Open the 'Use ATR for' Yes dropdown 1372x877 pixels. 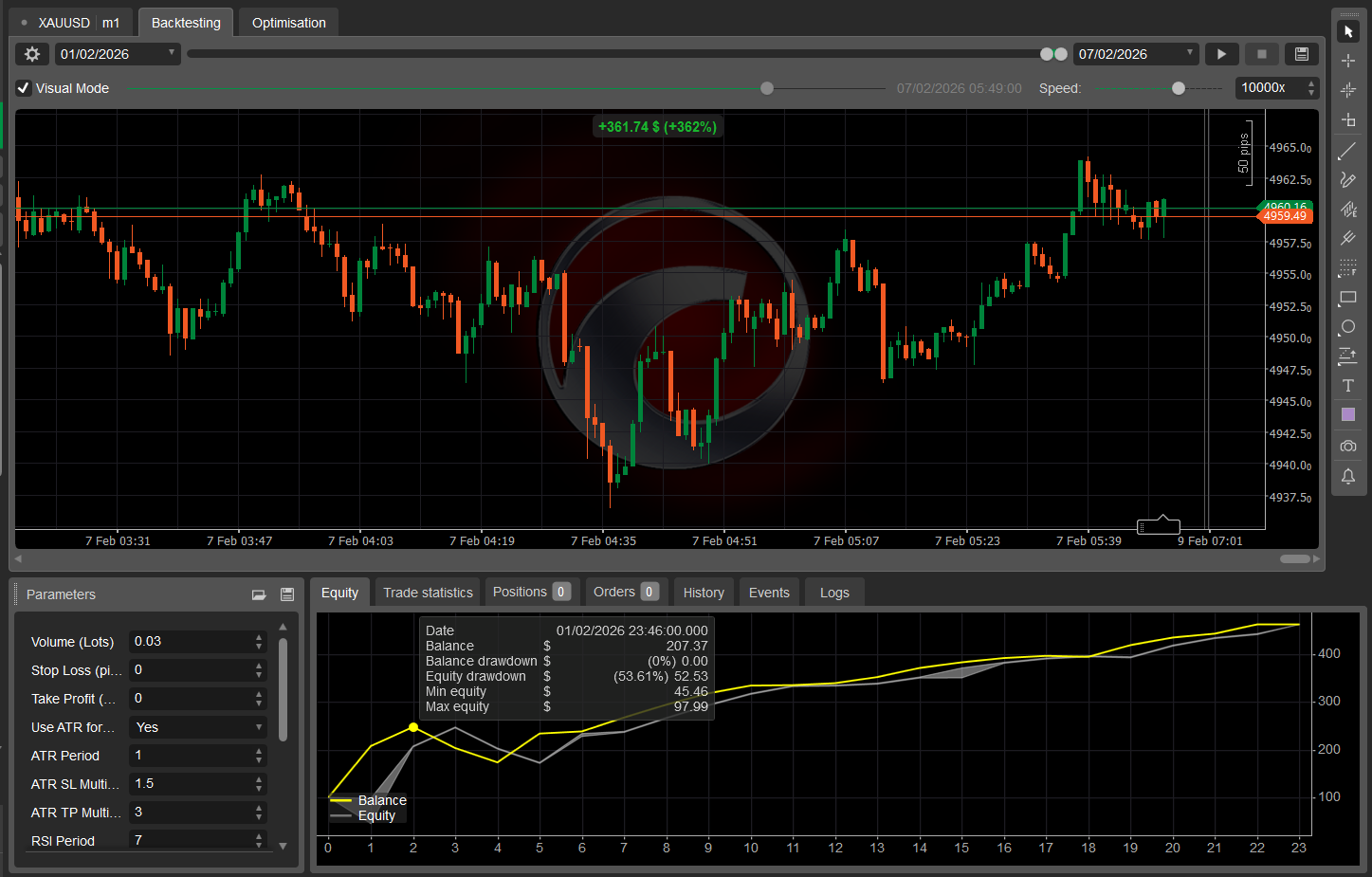(x=197, y=727)
